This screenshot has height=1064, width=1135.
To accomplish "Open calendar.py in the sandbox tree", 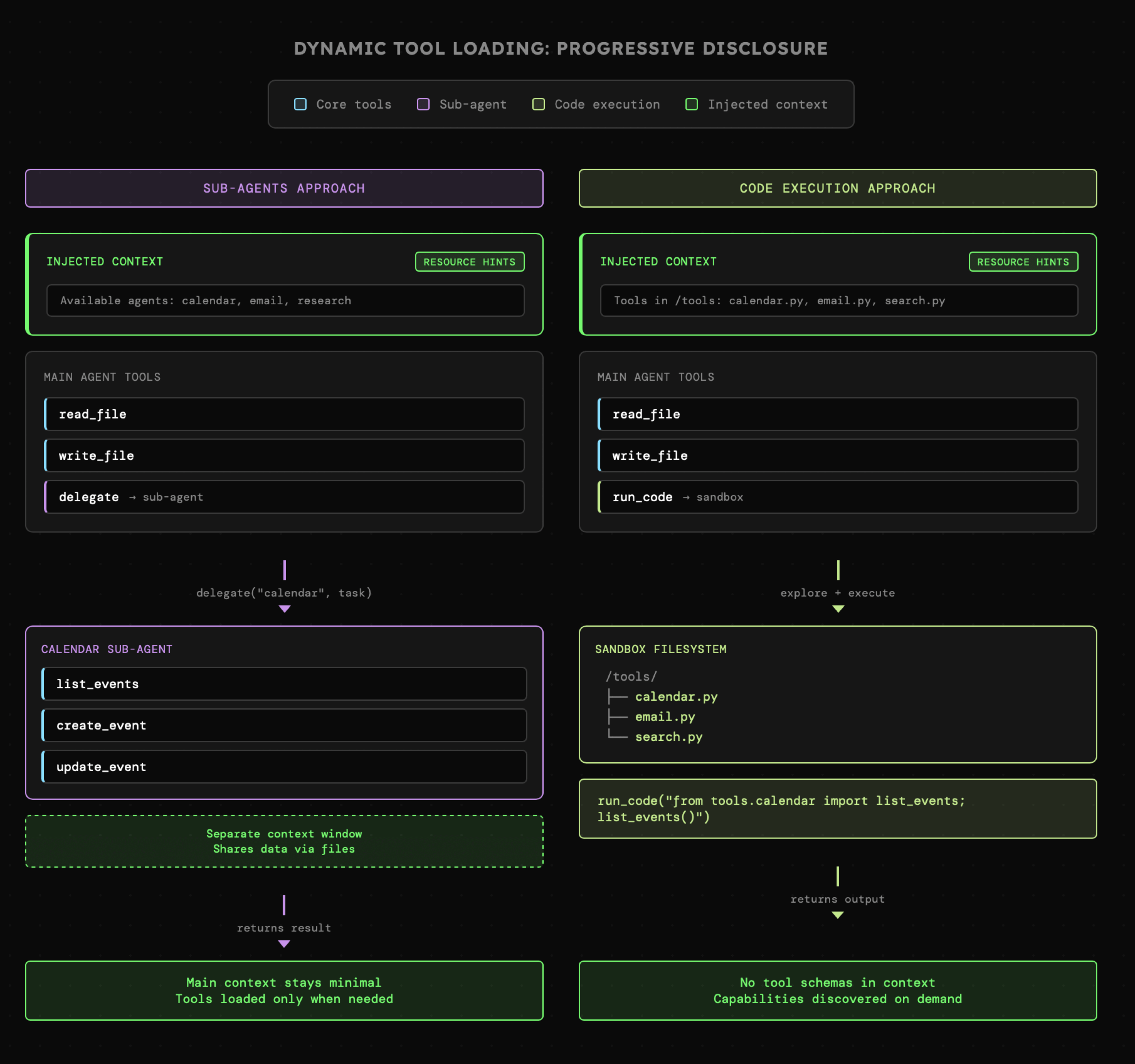I will click(x=676, y=697).
